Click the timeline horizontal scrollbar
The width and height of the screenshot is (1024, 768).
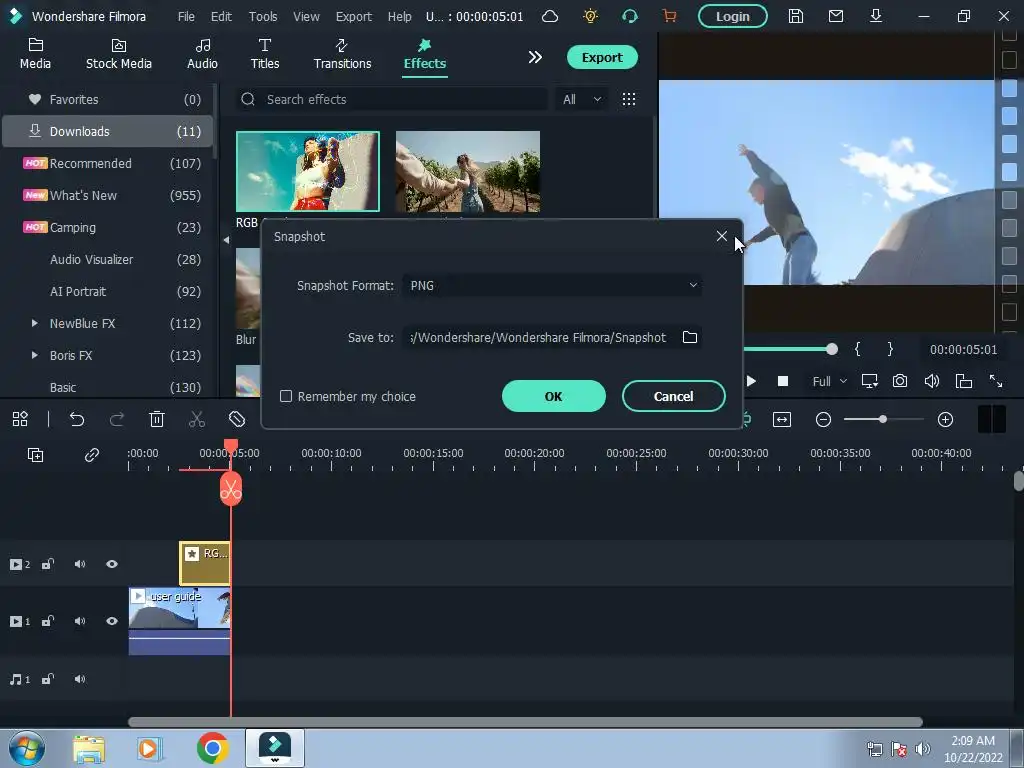pos(525,722)
